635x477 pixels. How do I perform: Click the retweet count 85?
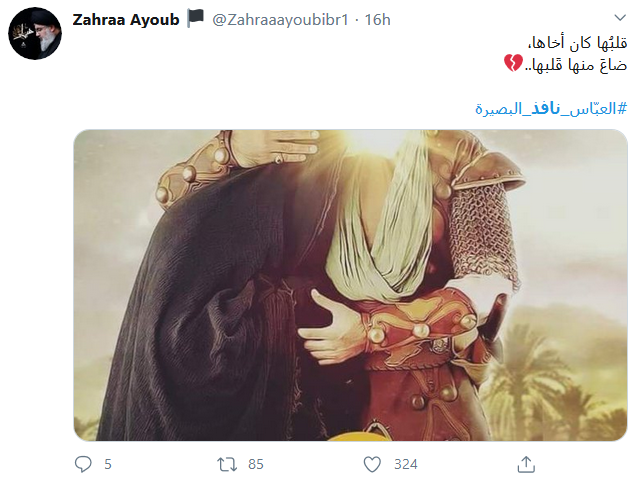[x=256, y=464]
